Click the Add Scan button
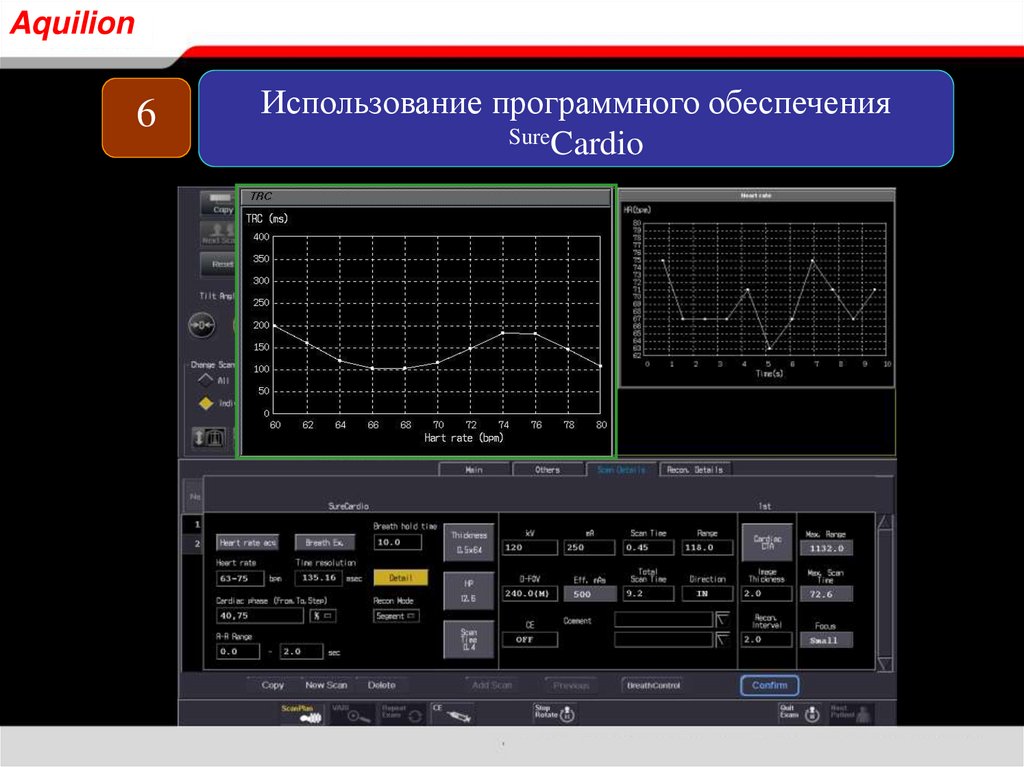Viewport: 1024px width, 767px height. point(492,685)
